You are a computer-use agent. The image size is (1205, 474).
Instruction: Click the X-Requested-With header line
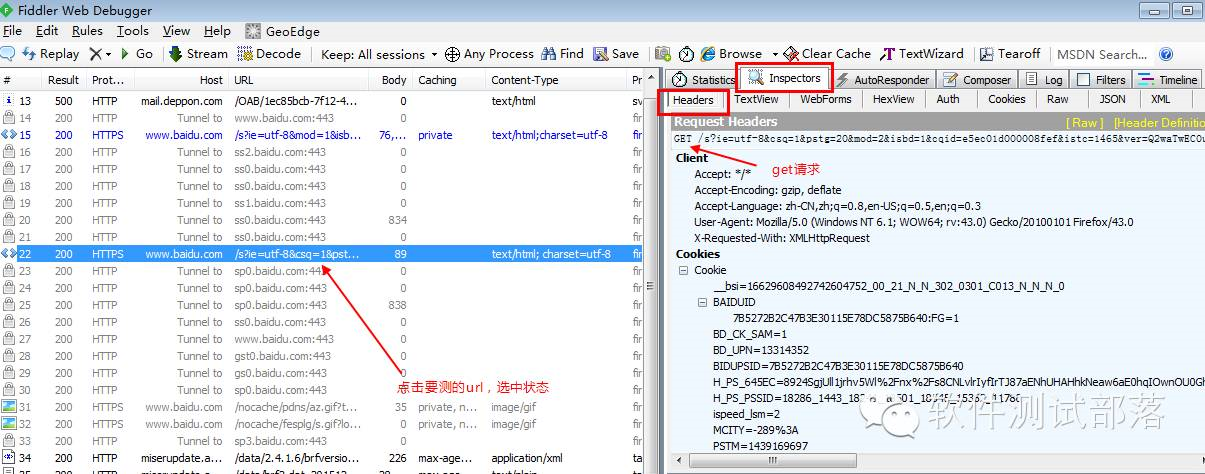coord(782,238)
